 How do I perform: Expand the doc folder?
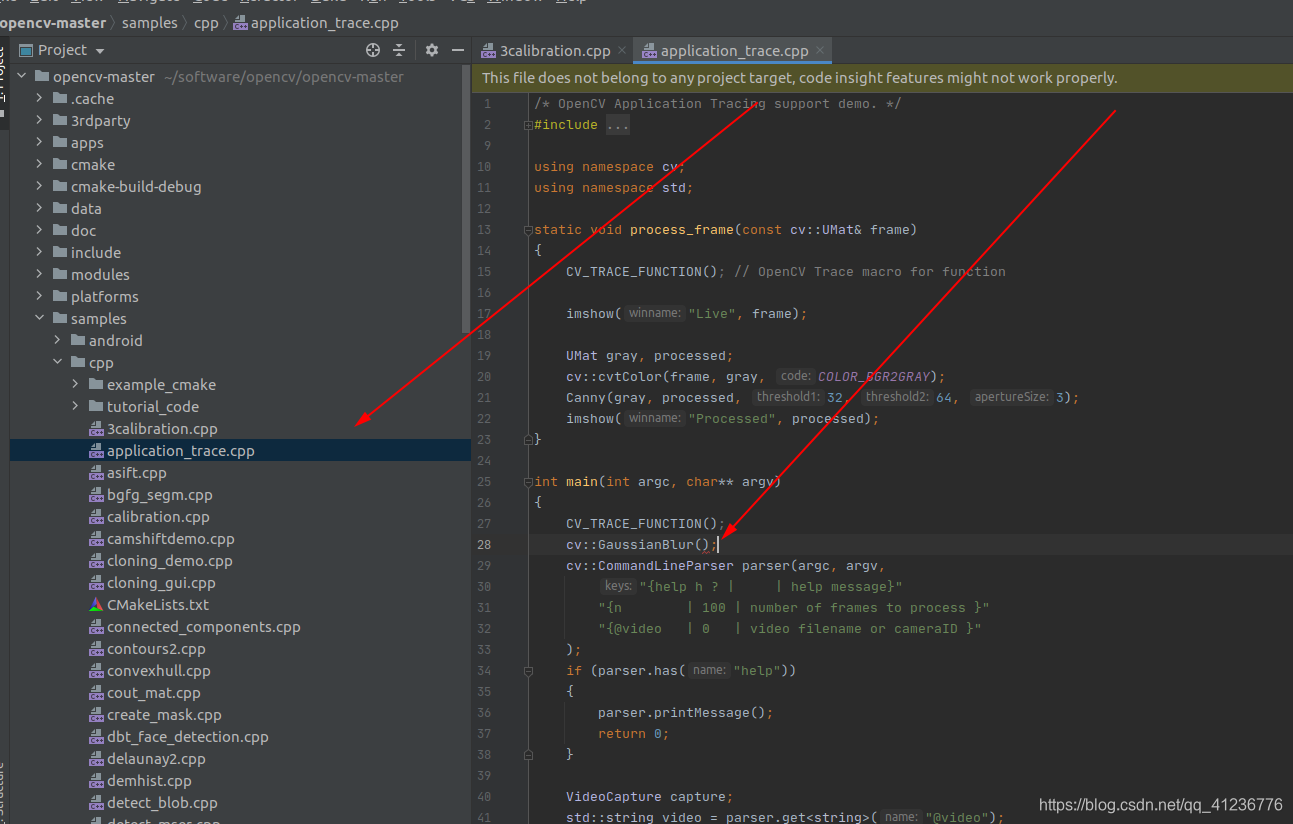[39, 231]
